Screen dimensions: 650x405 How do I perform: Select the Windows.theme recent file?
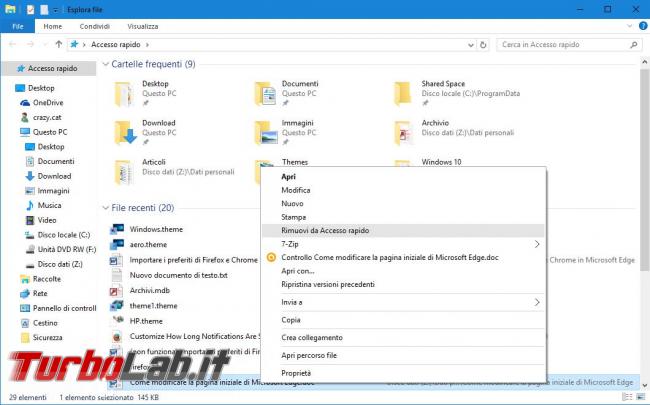[x=147, y=229]
